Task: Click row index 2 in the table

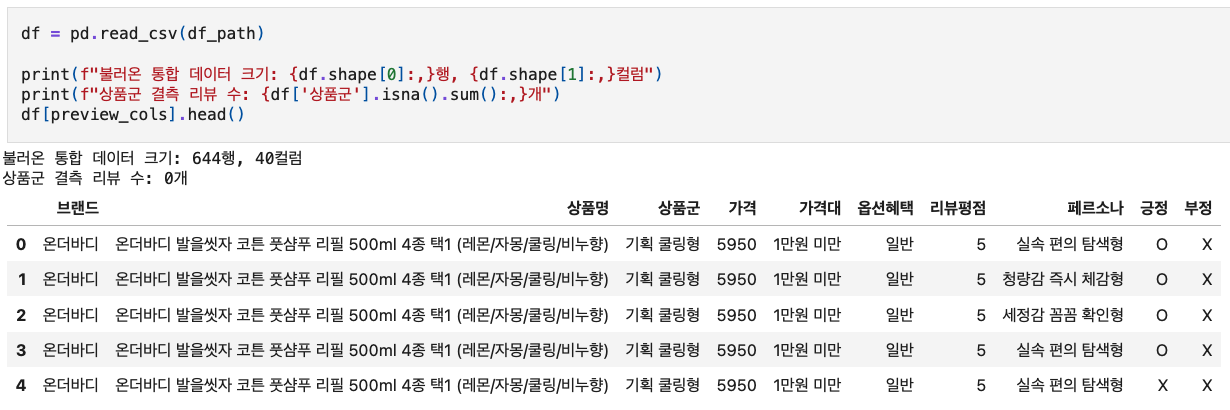Action: click(21, 314)
